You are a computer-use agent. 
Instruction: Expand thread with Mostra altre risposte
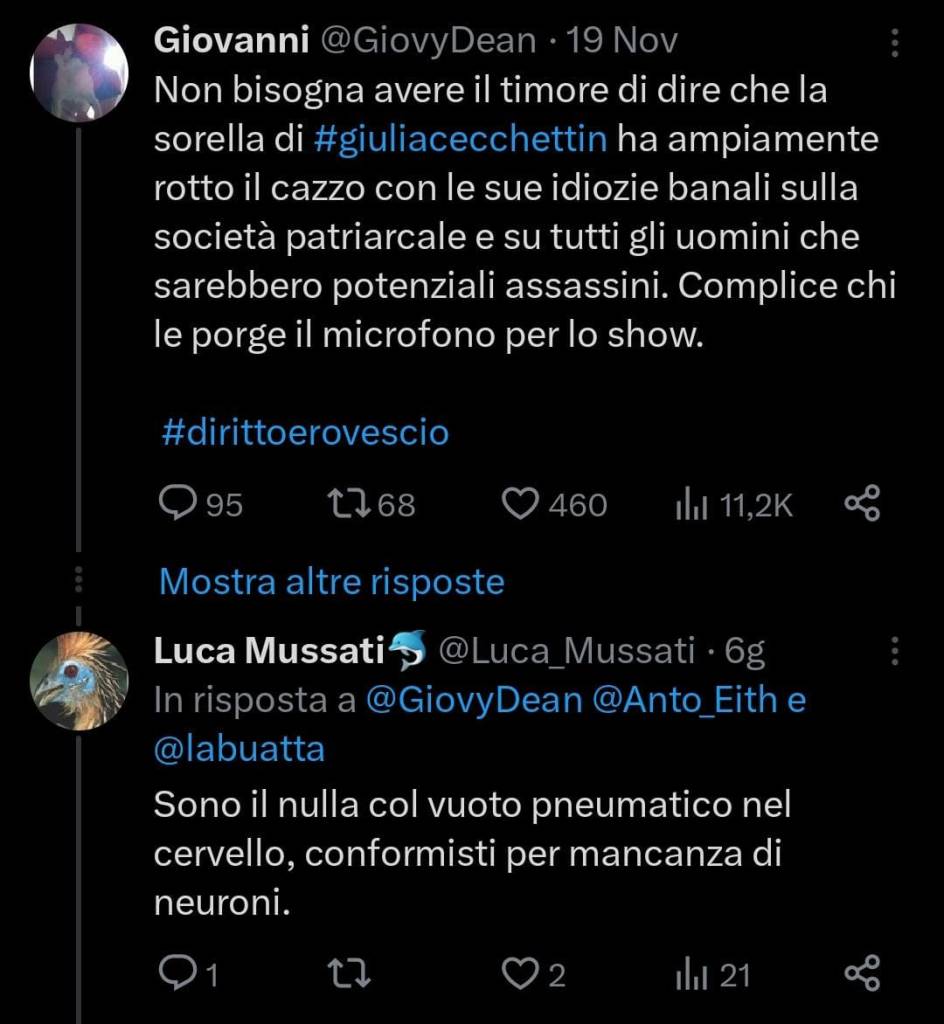[x=331, y=581]
